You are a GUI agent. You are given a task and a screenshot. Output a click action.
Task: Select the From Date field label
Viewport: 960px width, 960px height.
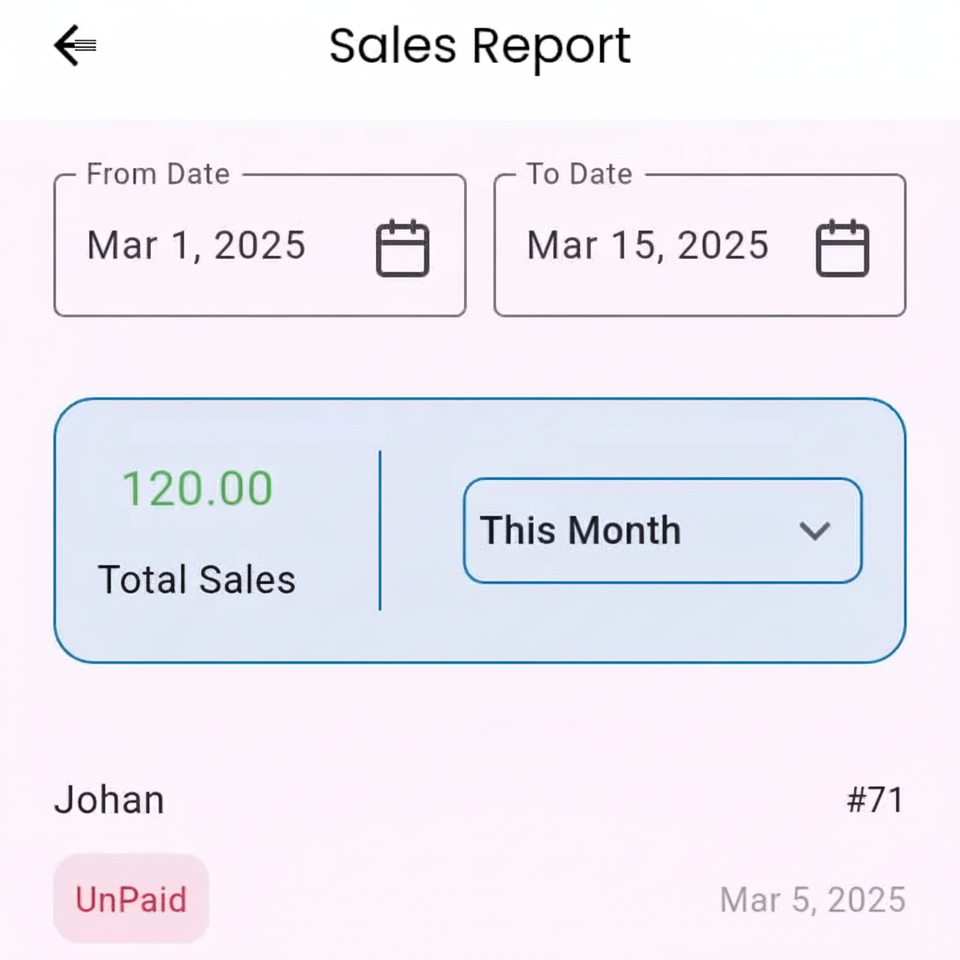pos(158,174)
